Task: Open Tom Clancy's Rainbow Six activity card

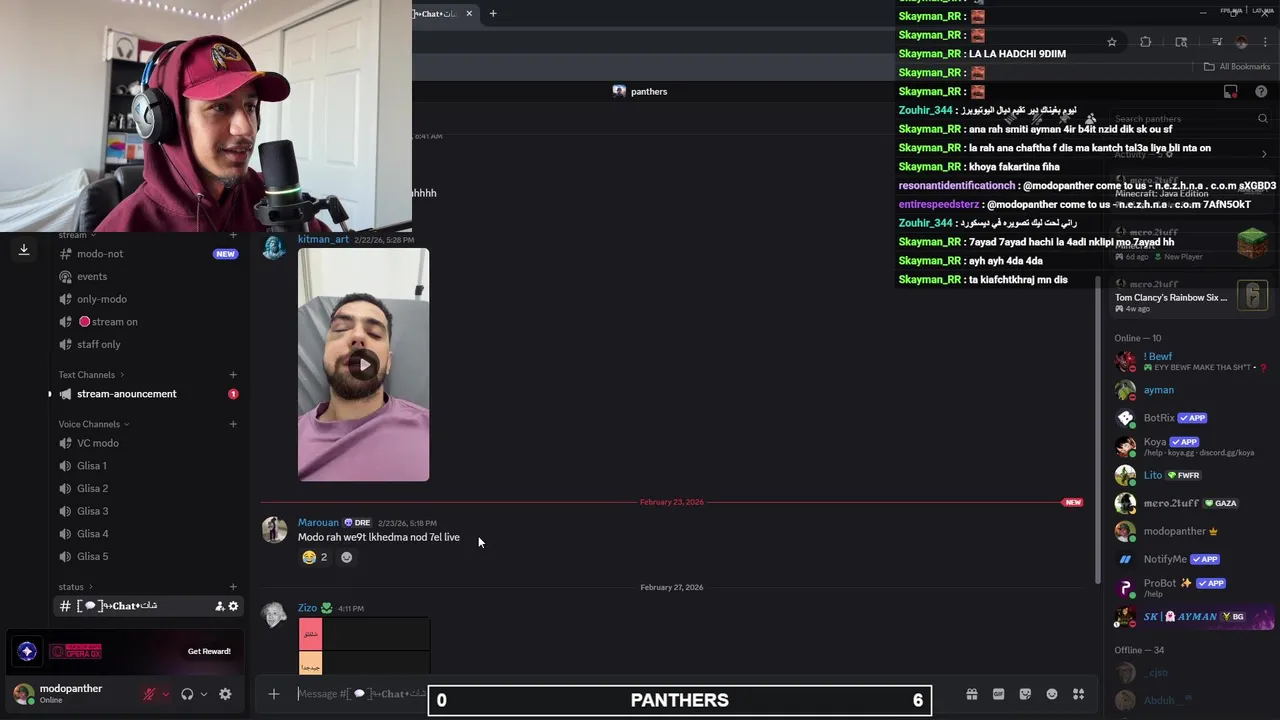Action: coord(1191,296)
